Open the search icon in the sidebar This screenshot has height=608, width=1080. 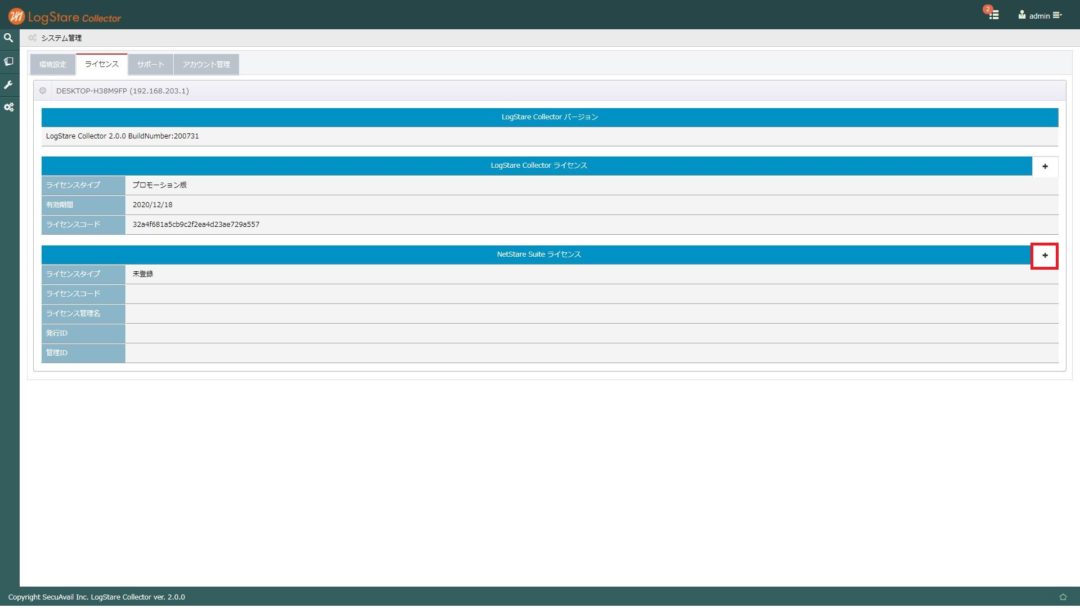pos(8,38)
